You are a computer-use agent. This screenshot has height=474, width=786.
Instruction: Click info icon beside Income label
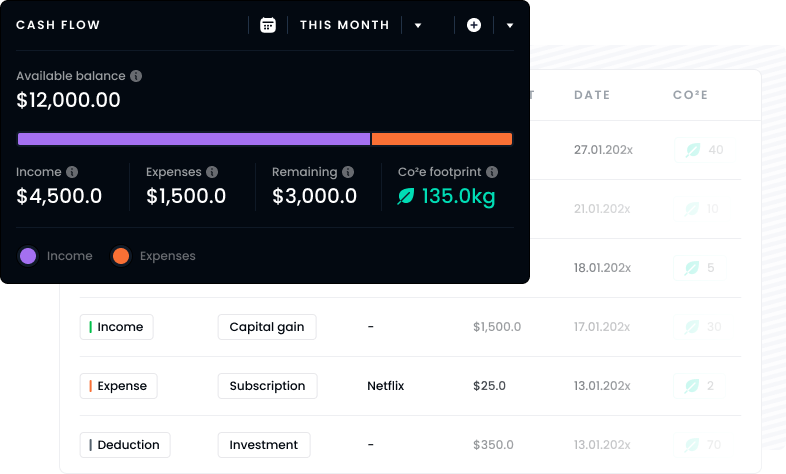(x=72, y=172)
